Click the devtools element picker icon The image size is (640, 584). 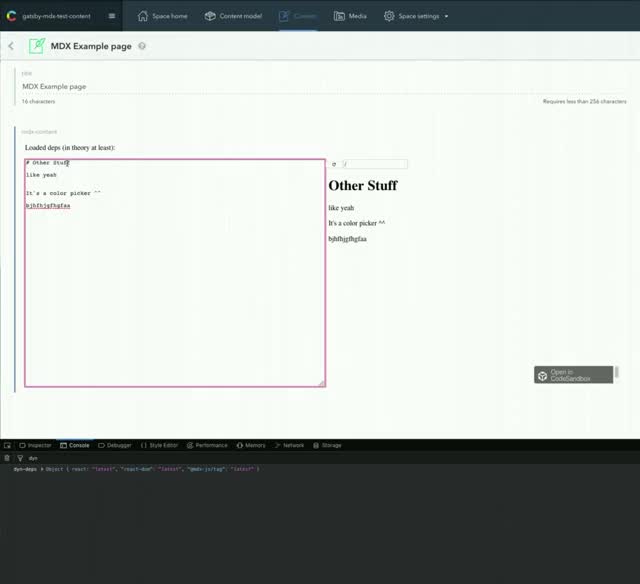(x=7, y=445)
